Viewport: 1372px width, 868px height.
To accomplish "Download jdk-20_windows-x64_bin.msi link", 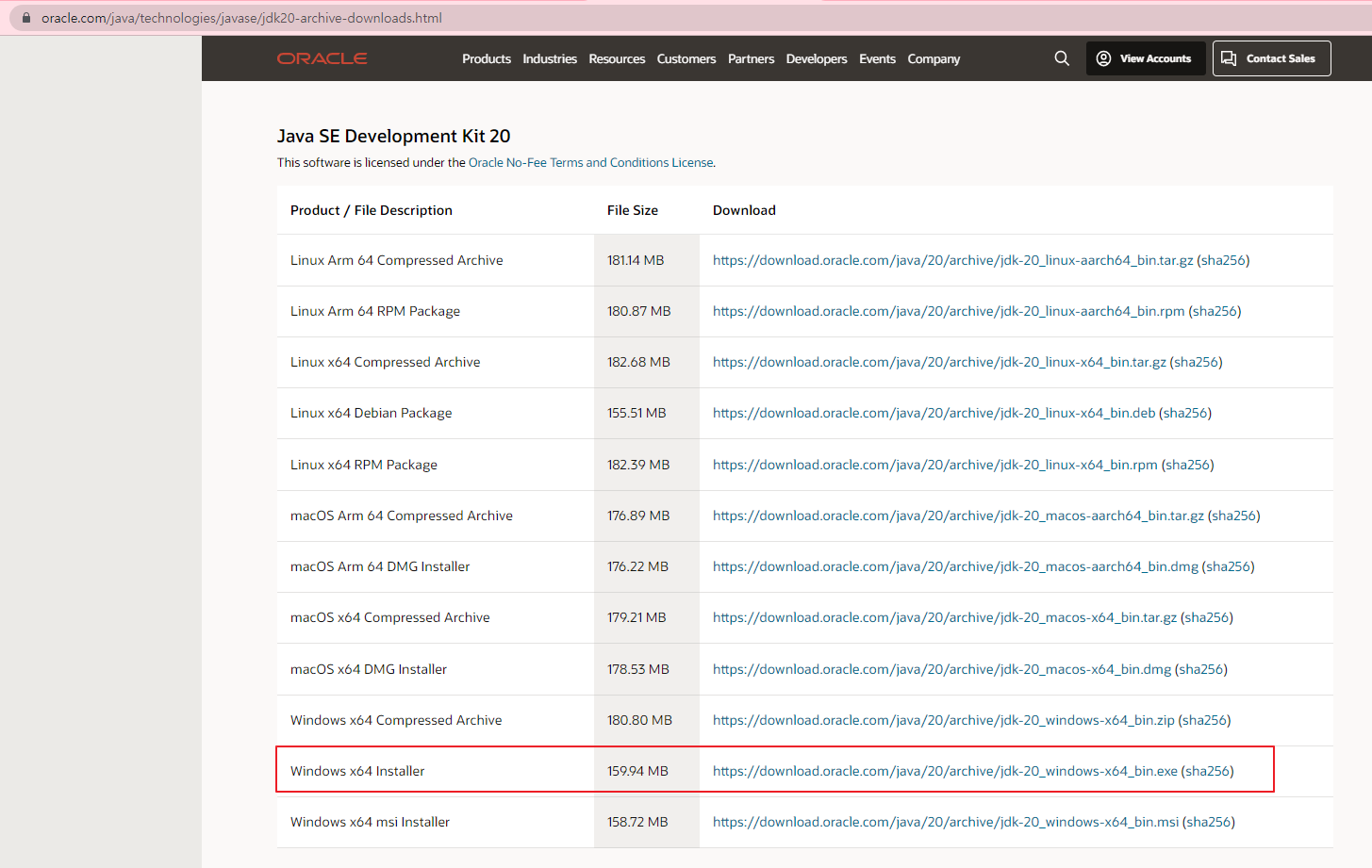I will click(946, 822).
